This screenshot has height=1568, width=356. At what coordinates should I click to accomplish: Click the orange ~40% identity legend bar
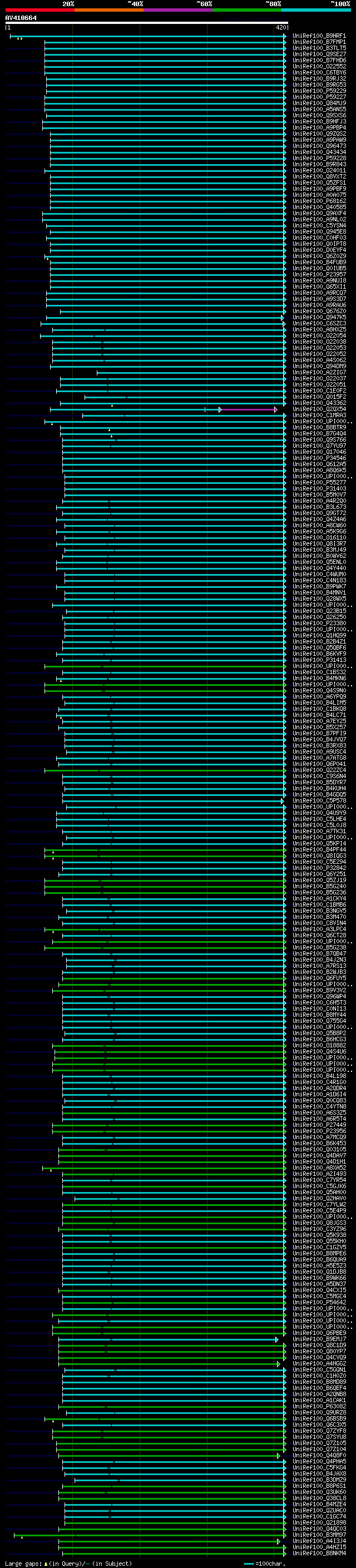tap(109, 10)
